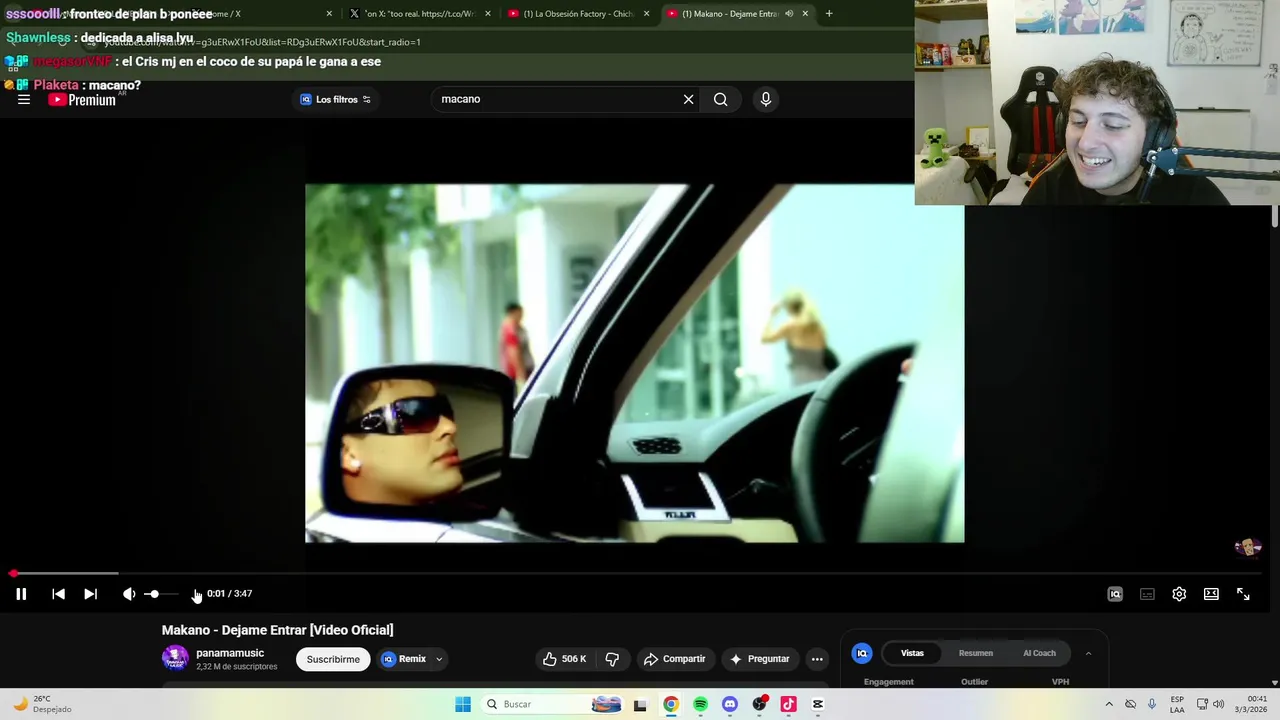Click the video title text
The width and height of the screenshot is (1280, 720).
(x=277, y=630)
